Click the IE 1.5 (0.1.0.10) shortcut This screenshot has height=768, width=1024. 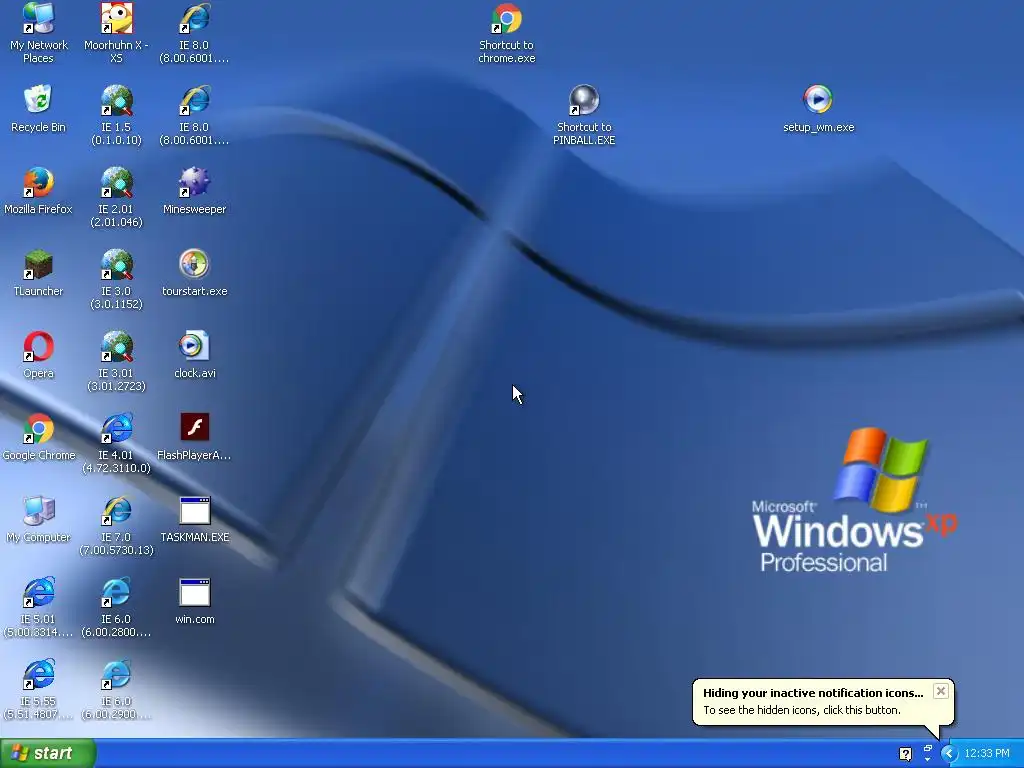tap(116, 100)
